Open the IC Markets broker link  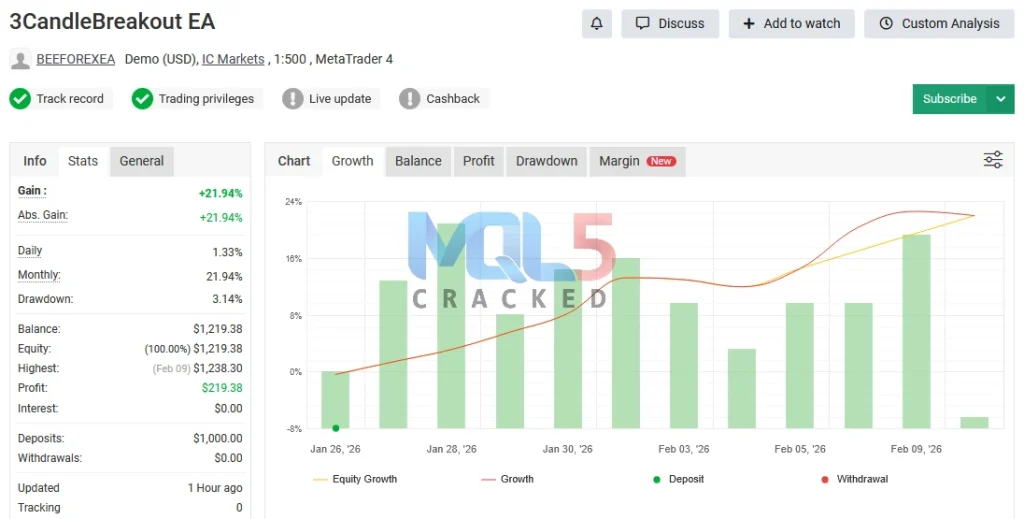[232, 59]
